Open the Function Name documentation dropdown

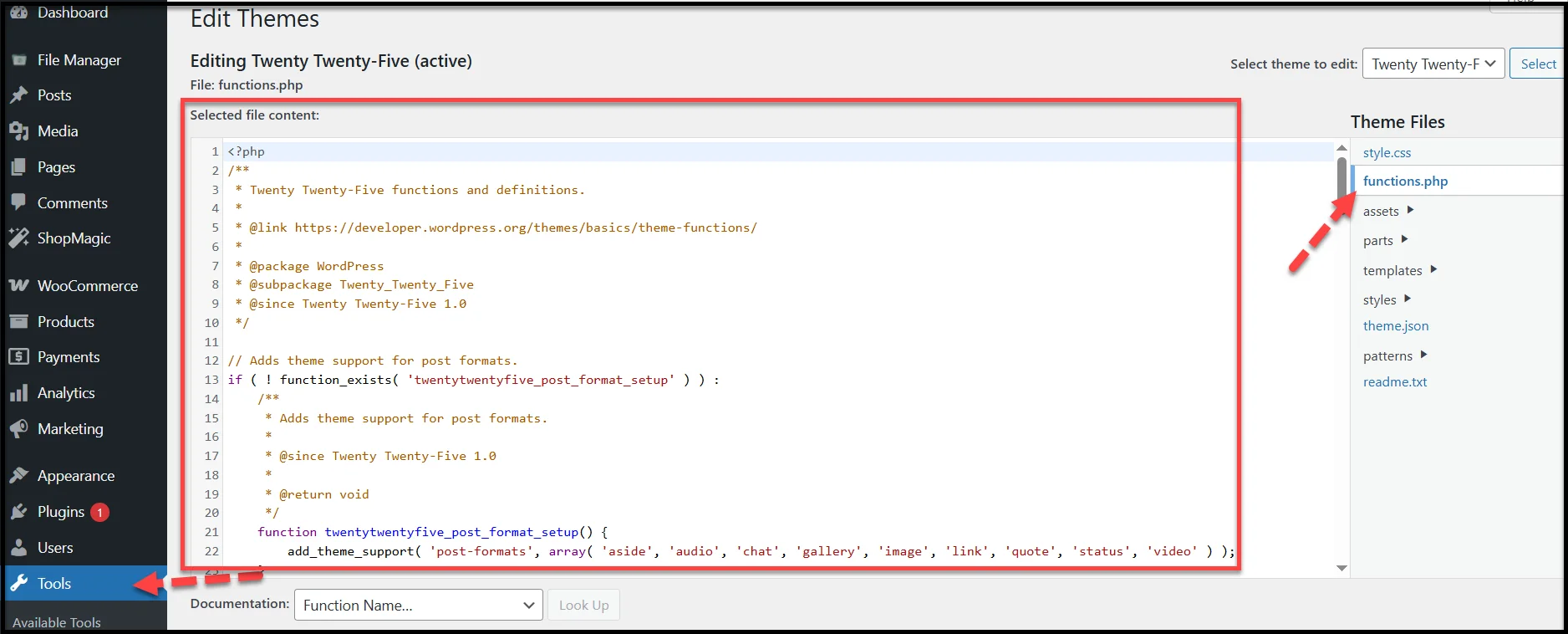pos(418,605)
